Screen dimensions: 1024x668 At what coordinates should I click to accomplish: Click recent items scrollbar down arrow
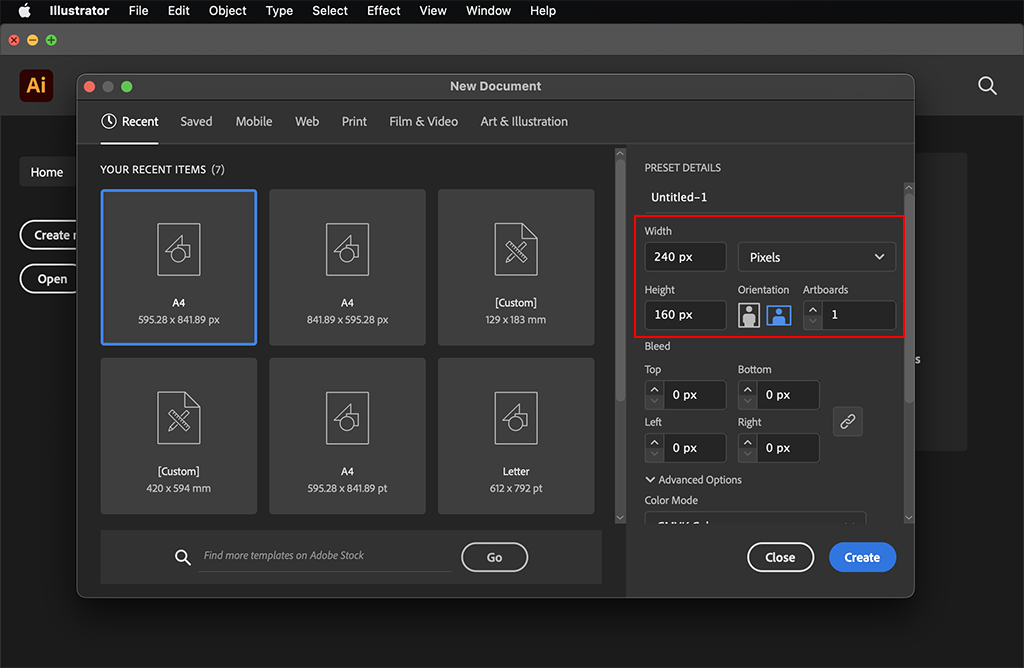[x=620, y=518]
